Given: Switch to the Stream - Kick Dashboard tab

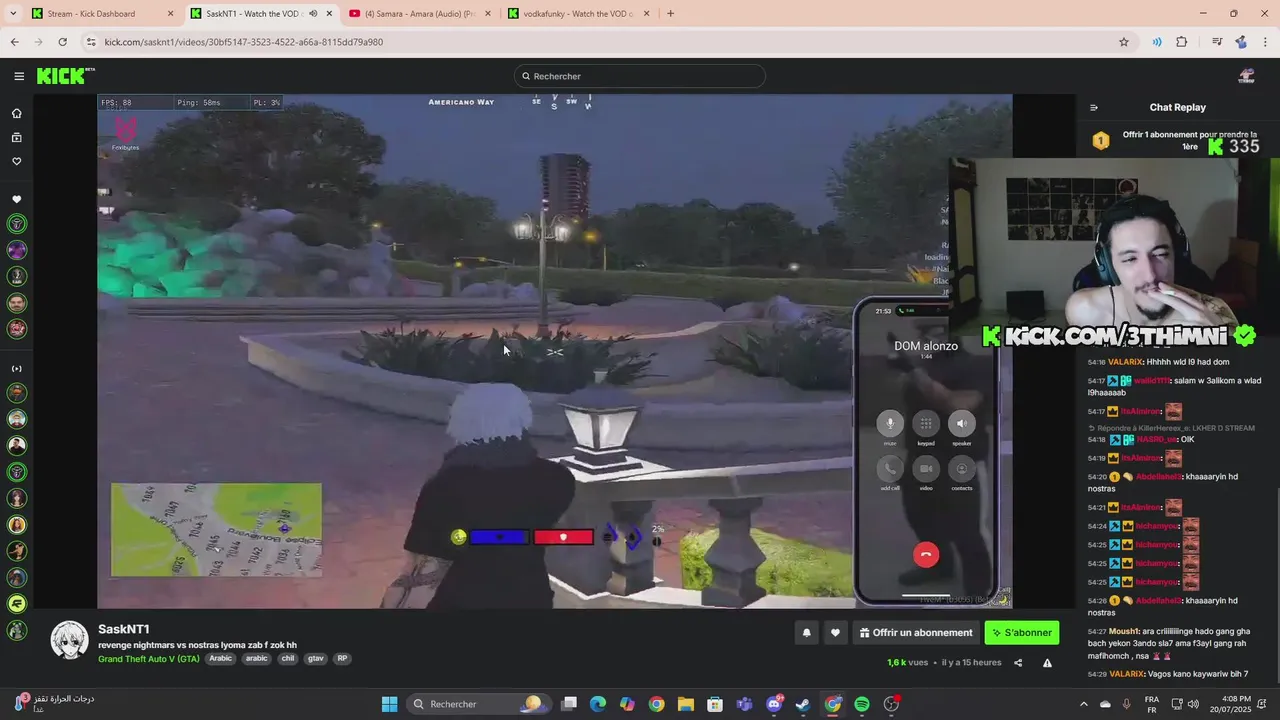Looking at the screenshot, I should tap(103, 14).
